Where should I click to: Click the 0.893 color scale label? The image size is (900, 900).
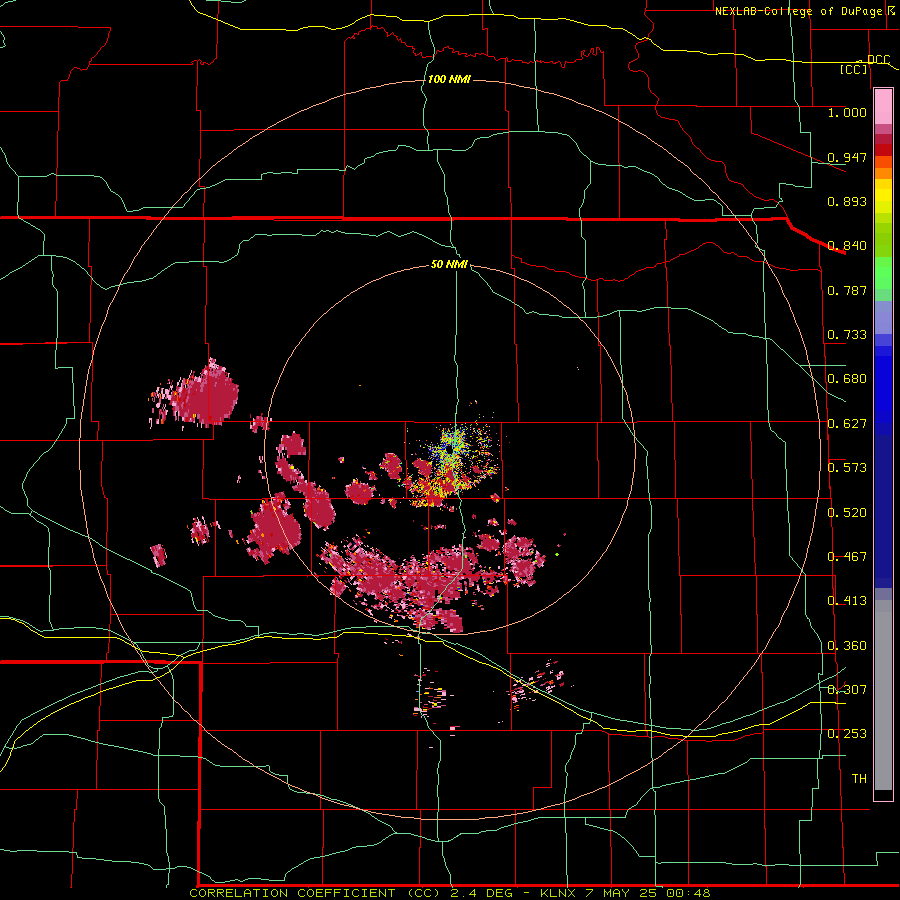coord(847,201)
